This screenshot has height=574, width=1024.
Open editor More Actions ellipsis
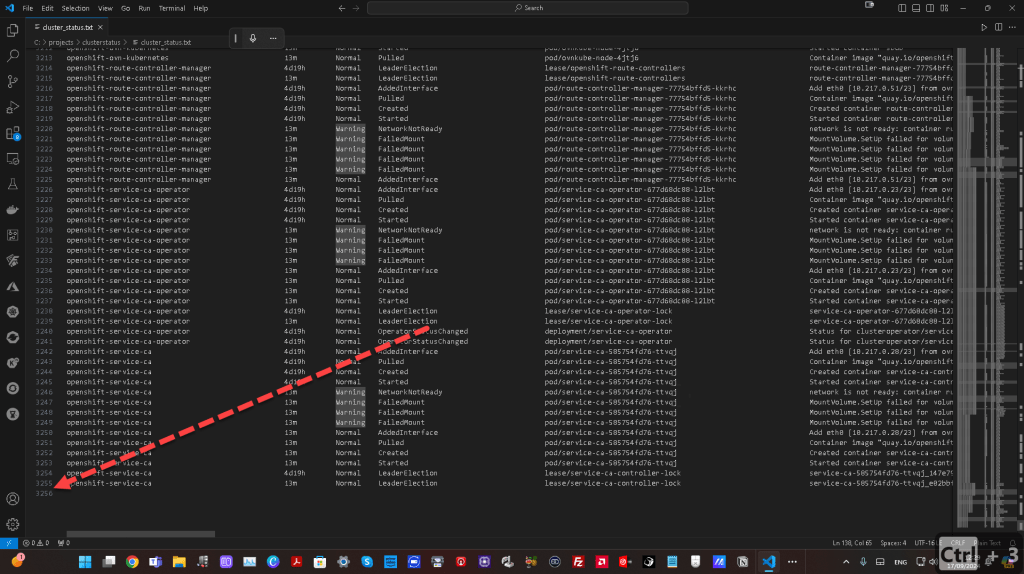click(1013, 27)
